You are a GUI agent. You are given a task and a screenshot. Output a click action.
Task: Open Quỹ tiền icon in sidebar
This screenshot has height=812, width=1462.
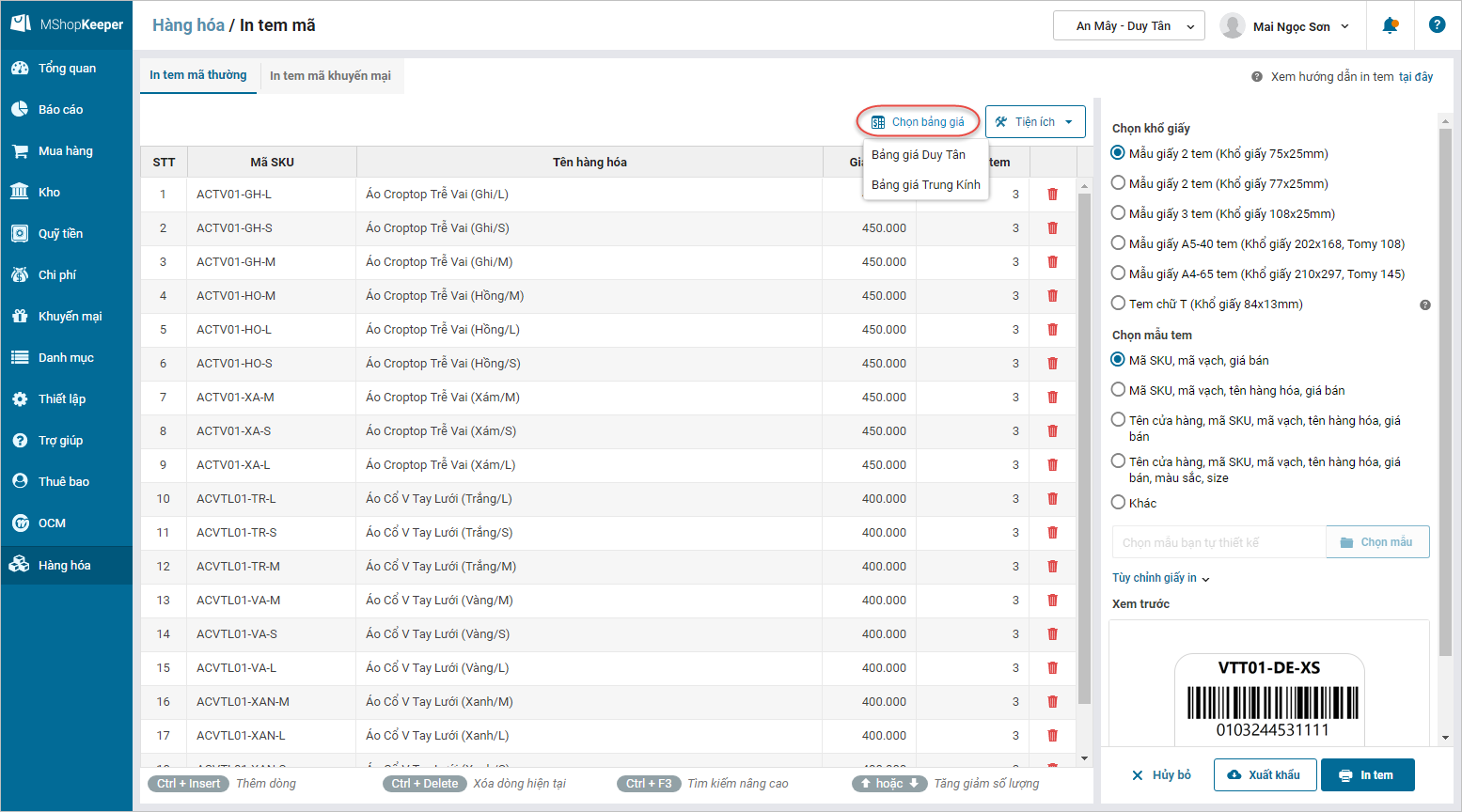[x=20, y=233]
